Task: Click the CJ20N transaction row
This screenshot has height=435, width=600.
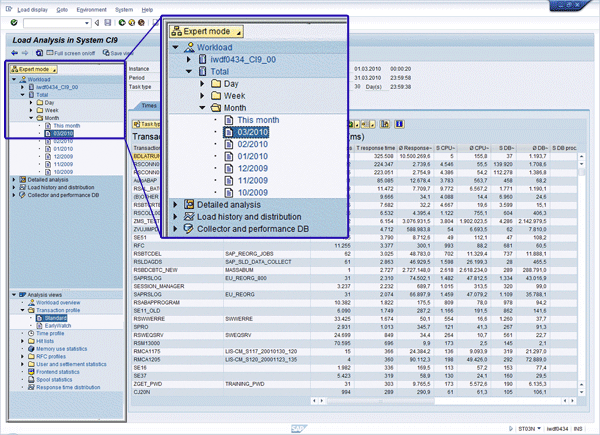Action: tap(355, 392)
